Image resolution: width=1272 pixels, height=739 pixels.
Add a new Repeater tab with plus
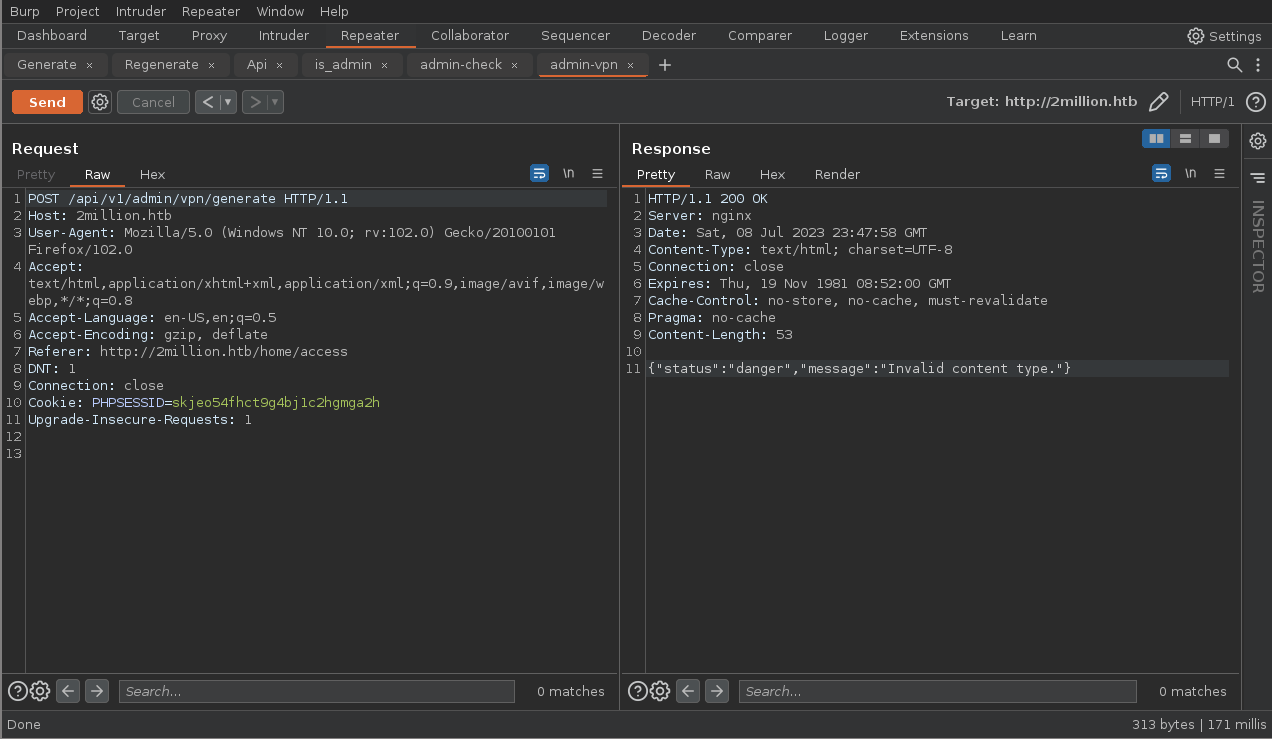pos(665,65)
